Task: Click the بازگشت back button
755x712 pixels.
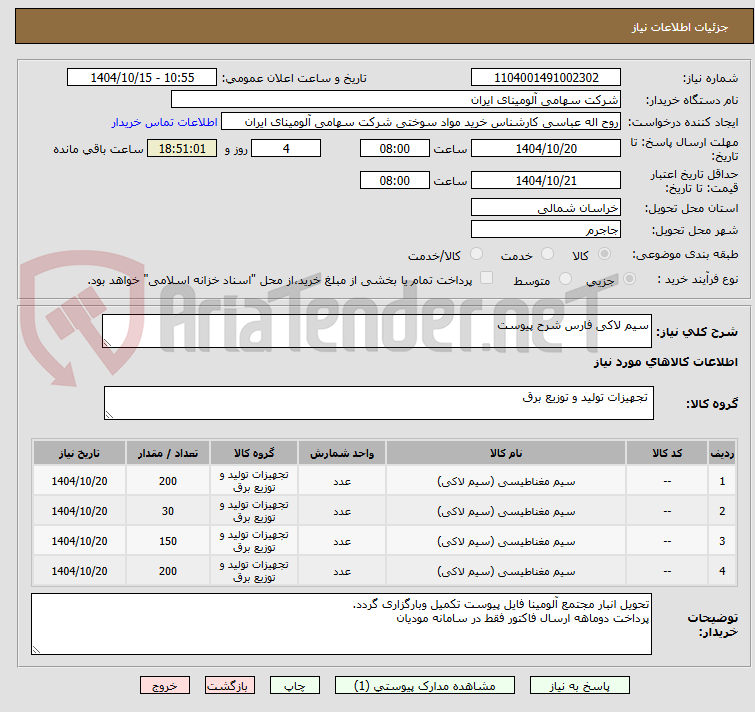Action: 230,685
